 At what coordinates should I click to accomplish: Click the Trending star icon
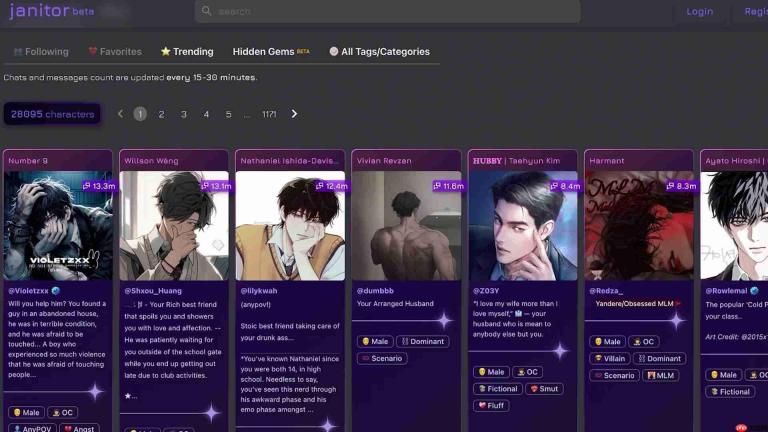[x=166, y=51]
